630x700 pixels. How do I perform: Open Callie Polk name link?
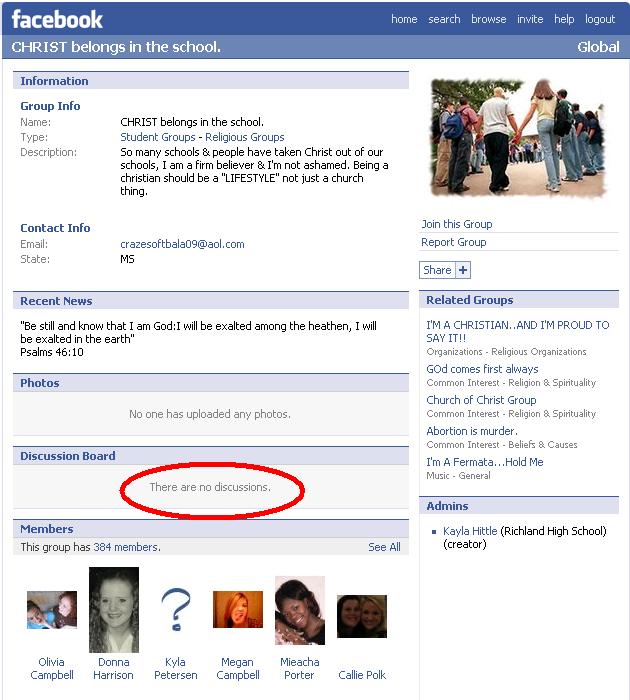362,675
